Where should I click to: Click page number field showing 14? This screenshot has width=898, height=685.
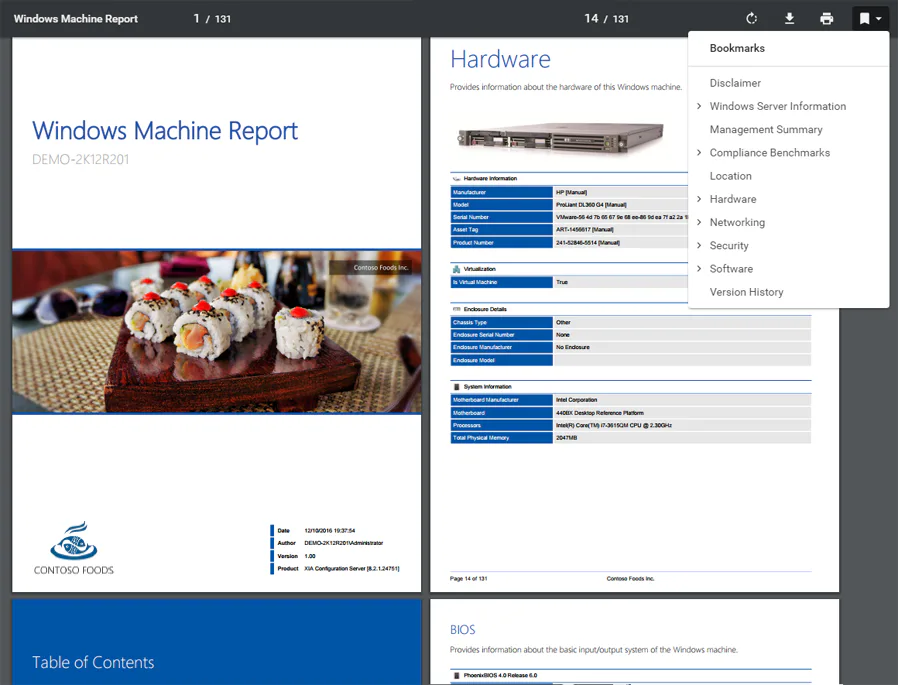591,19
